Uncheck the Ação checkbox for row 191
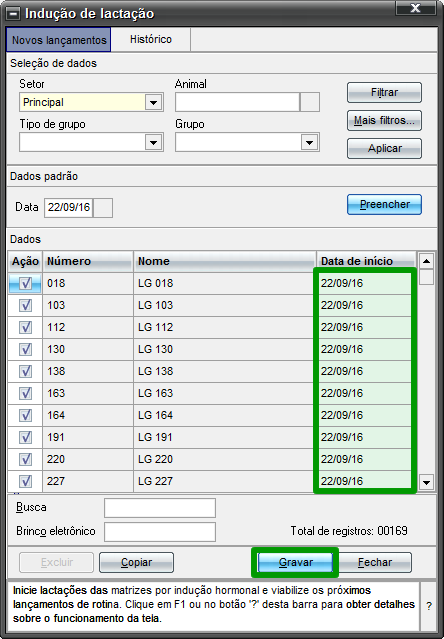The height and width of the screenshot is (639, 444). [25, 437]
